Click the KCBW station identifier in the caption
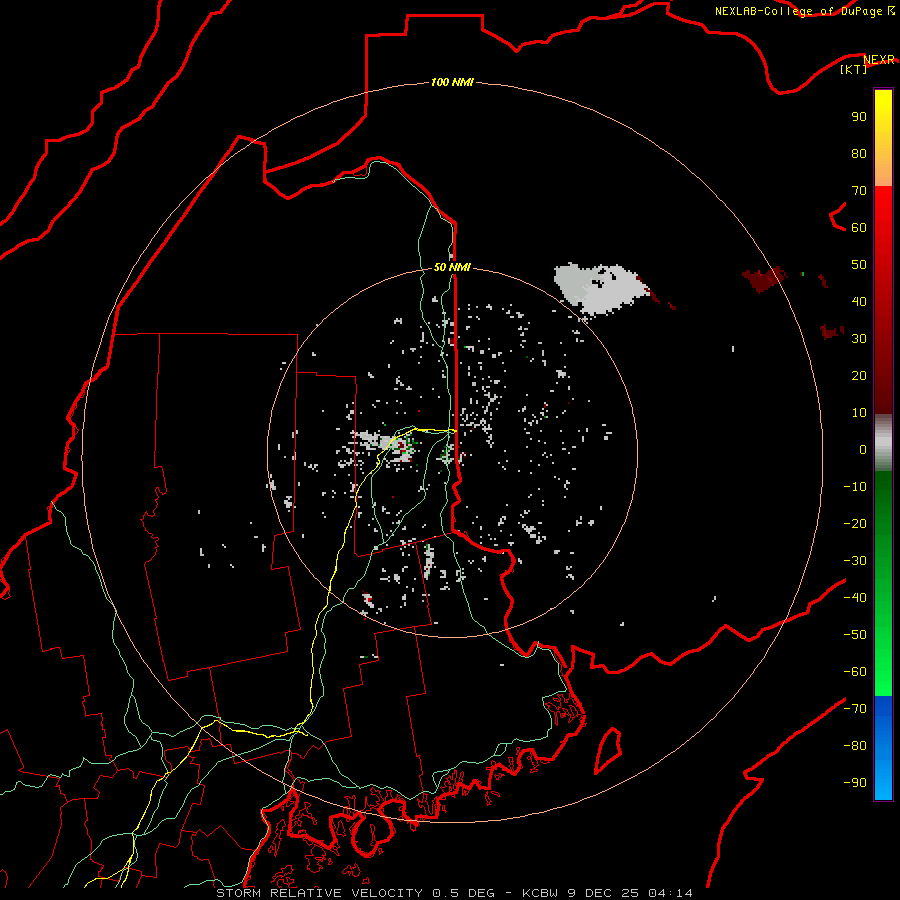 click(x=541, y=893)
